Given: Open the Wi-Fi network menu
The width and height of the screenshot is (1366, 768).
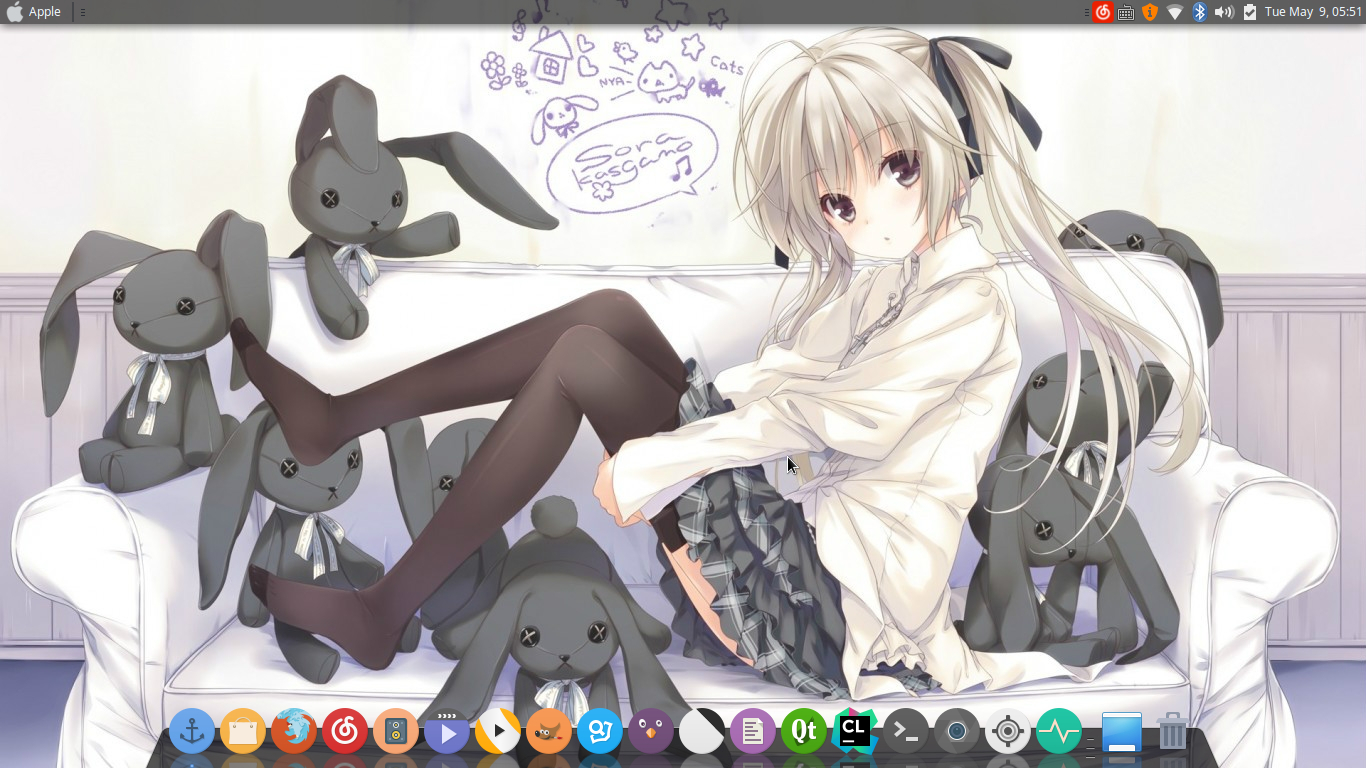Looking at the screenshot, I should coord(1175,12).
